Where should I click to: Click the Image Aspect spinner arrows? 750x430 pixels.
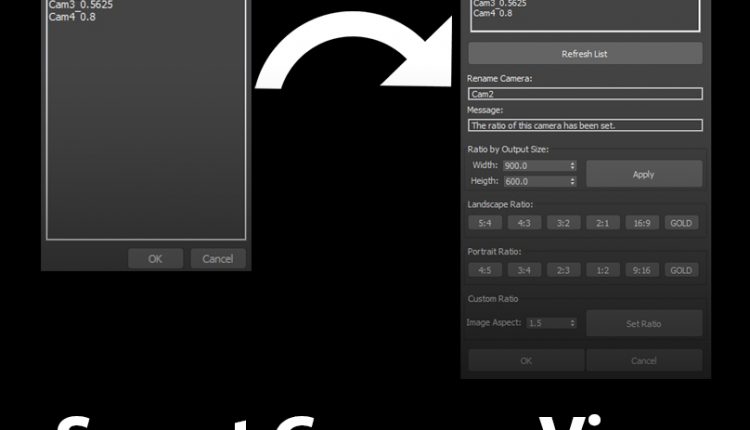(x=573, y=324)
